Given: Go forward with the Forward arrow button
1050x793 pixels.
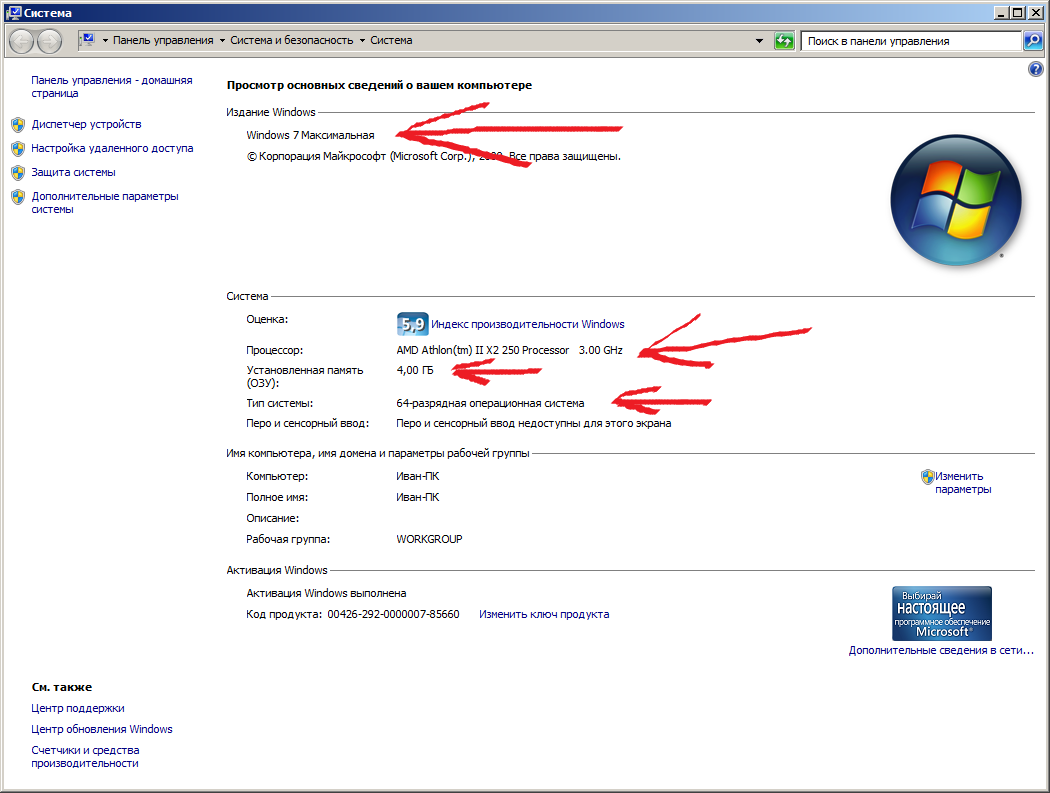Looking at the screenshot, I should (x=49, y=42).
